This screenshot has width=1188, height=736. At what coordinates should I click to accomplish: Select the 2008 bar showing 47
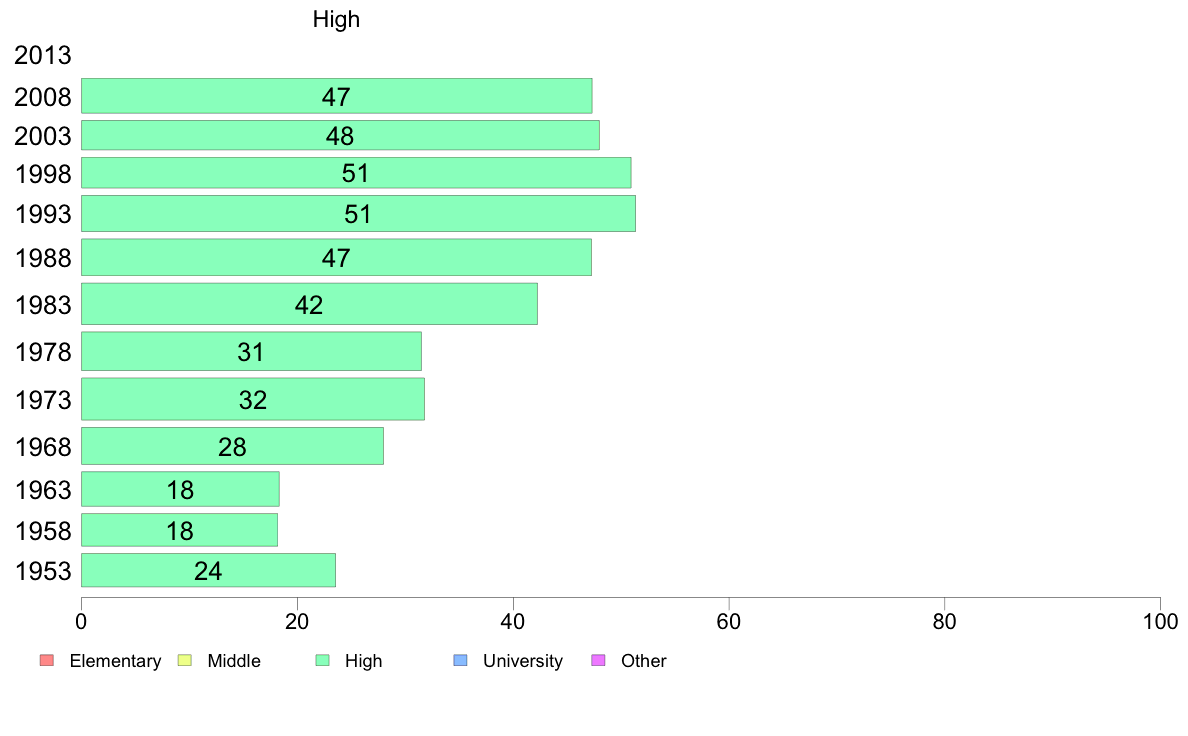(x=336, y=96)
